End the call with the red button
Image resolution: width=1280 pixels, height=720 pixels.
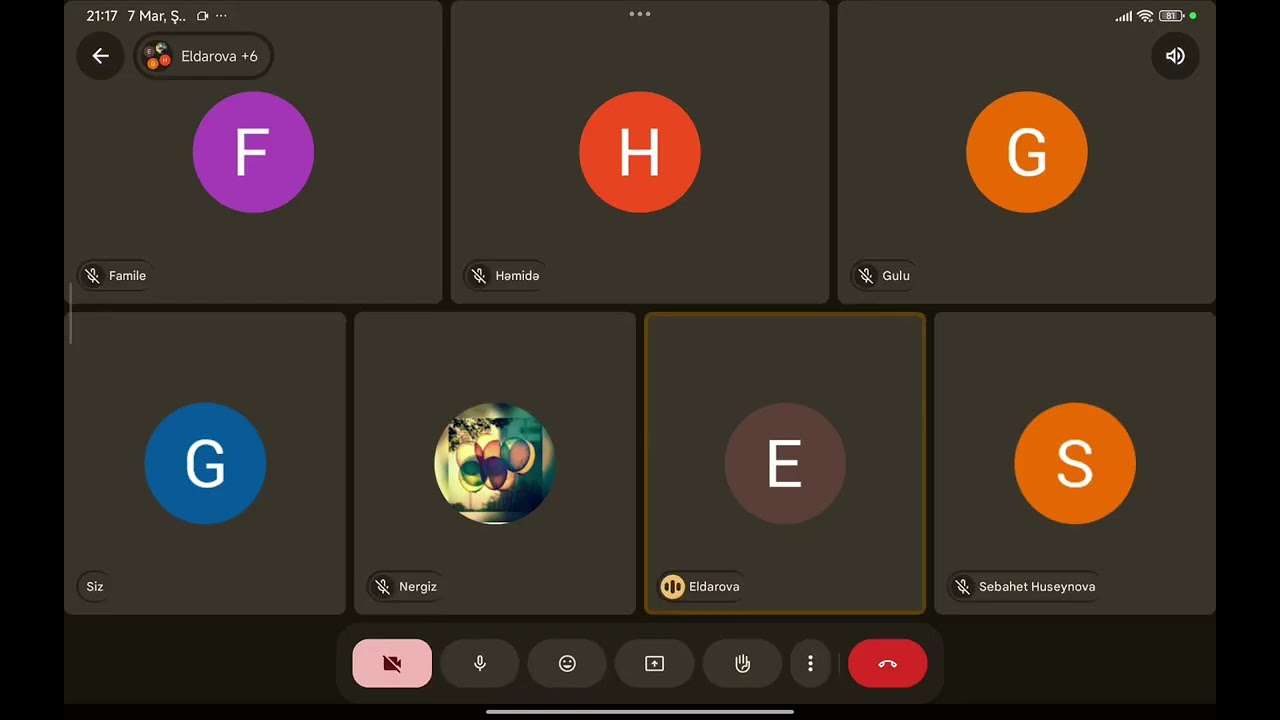point(887,663)
